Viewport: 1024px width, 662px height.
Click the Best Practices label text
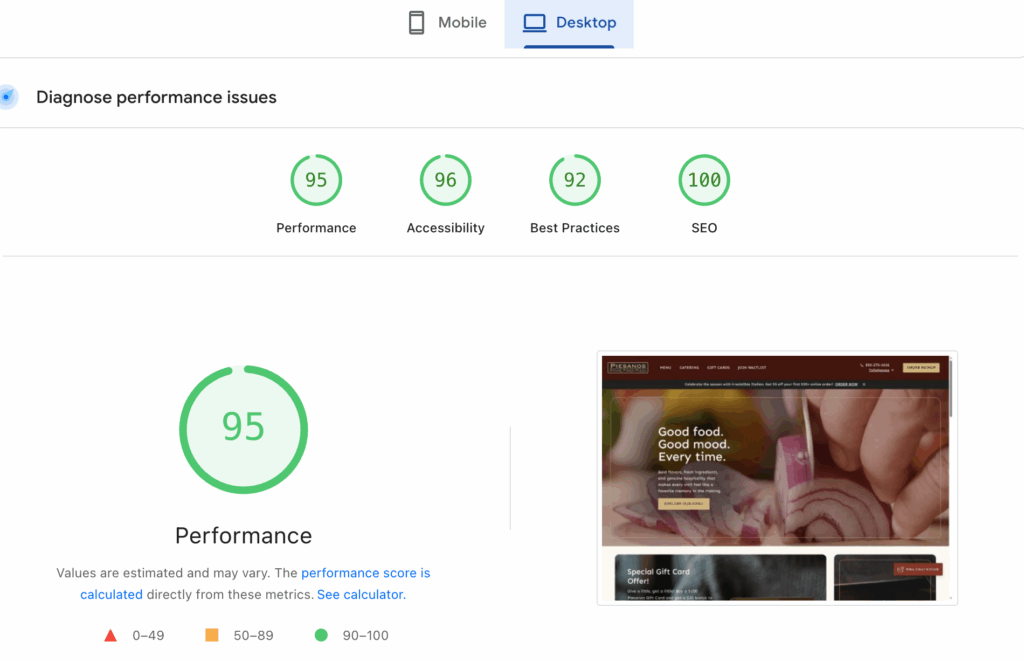575,228
